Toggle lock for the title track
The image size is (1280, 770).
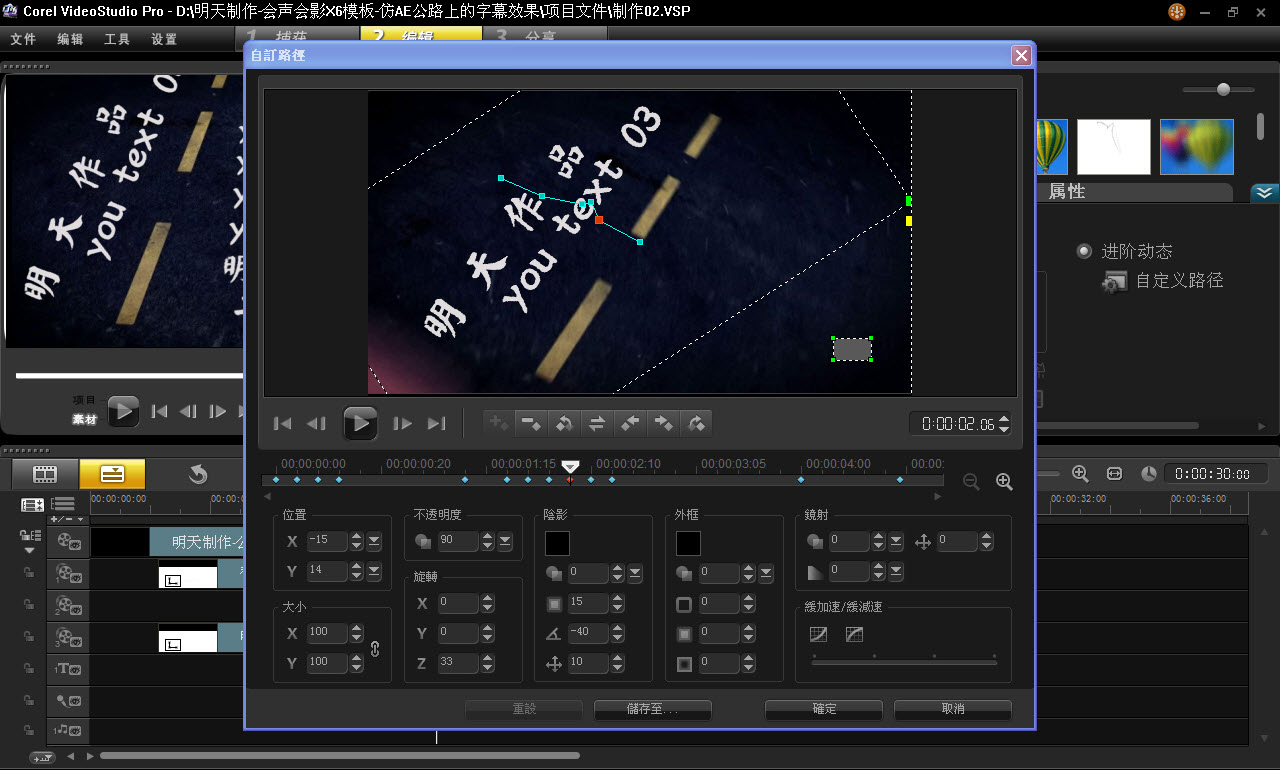pyautogui.click(x=29, y=668)
